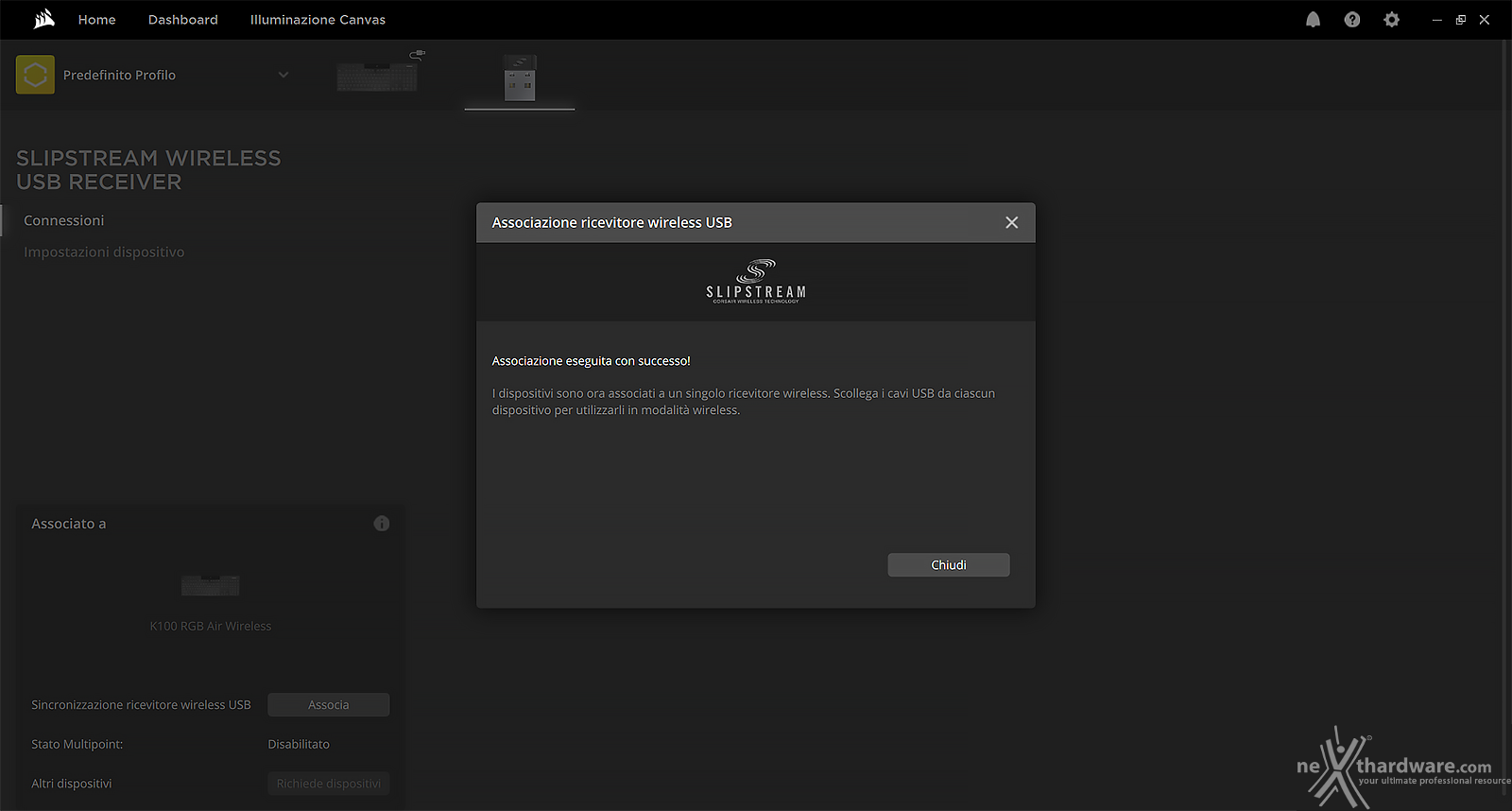The image size is (1512, 811).
Task: Expand the Predefinito Profilo dropdown arrow
Action: tap(283, 75)
